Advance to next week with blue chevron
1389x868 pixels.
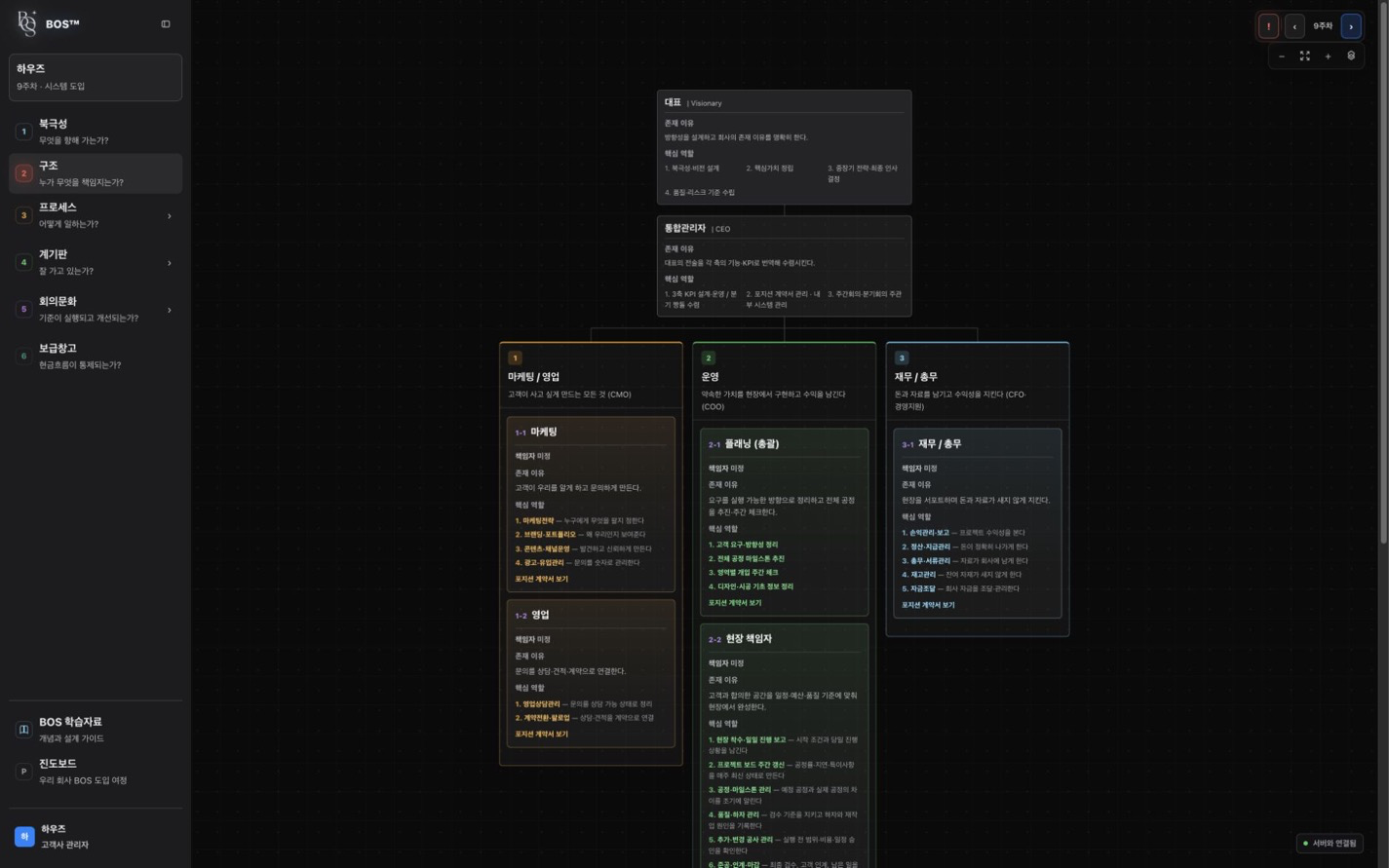pyautogui.click(x=1351, y=26)
